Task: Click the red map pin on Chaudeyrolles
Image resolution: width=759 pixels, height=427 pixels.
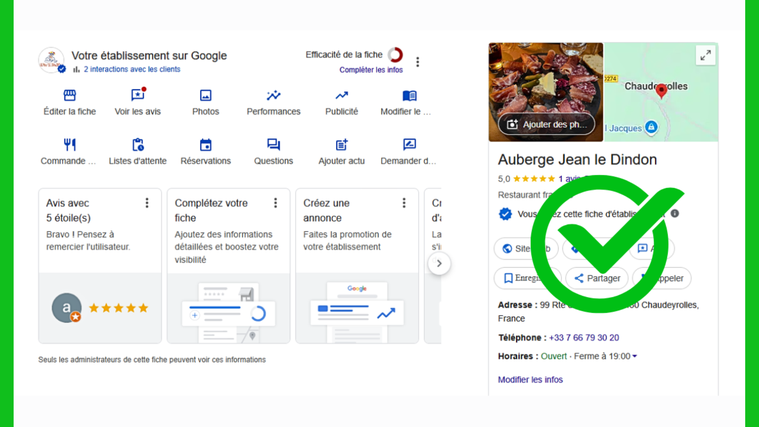Action: point(661,90)
